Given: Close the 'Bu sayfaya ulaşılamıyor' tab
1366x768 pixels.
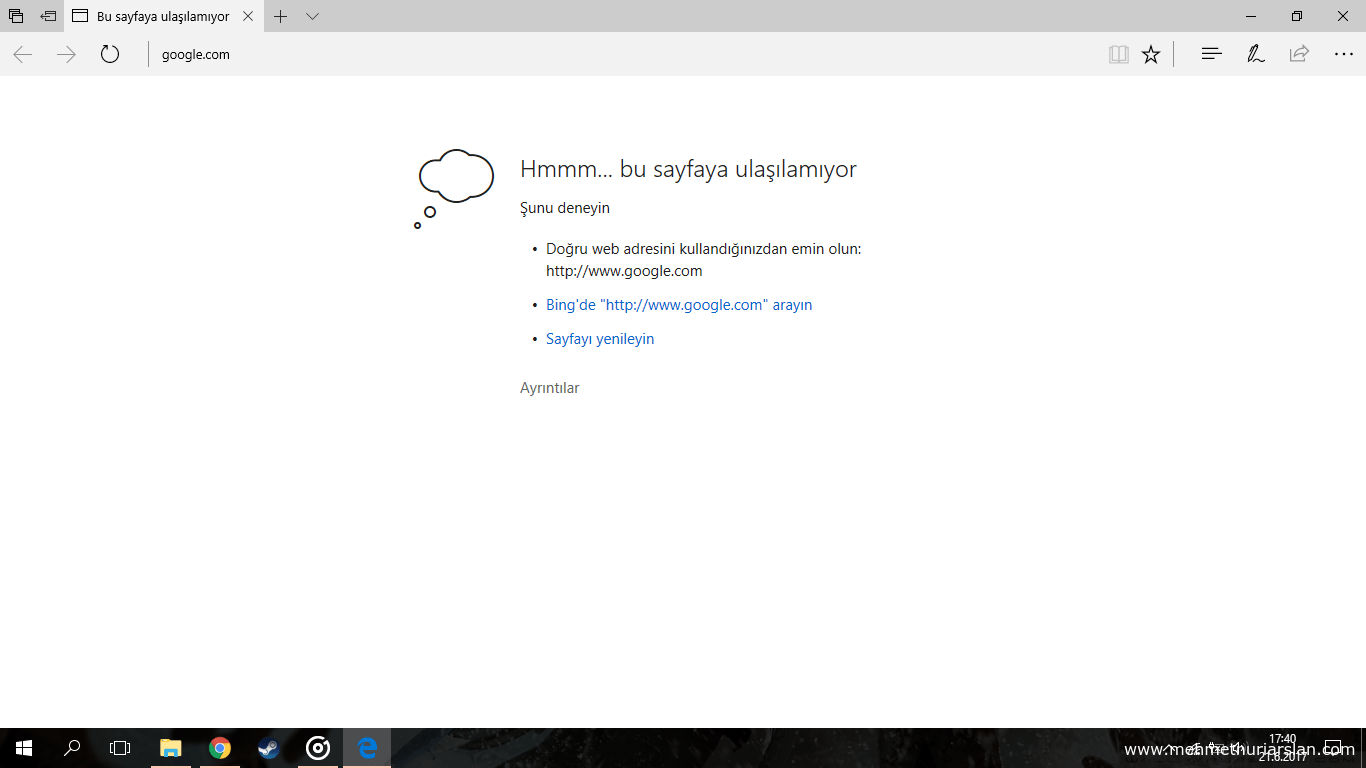Looking at the screenshot, I should 248,16.
